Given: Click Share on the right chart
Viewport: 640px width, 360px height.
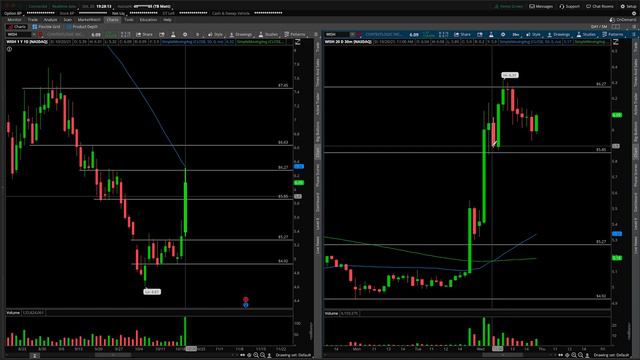Looking at the screenshot, I should coord(462,35).
